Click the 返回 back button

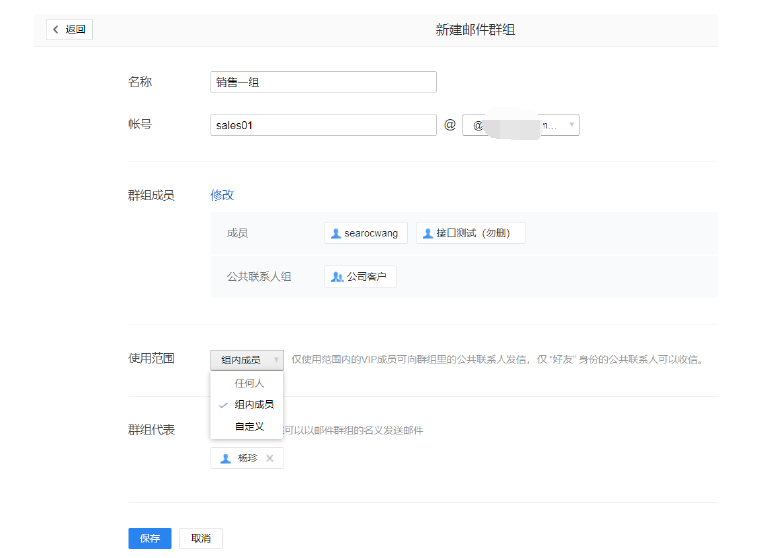coord(69,30)
